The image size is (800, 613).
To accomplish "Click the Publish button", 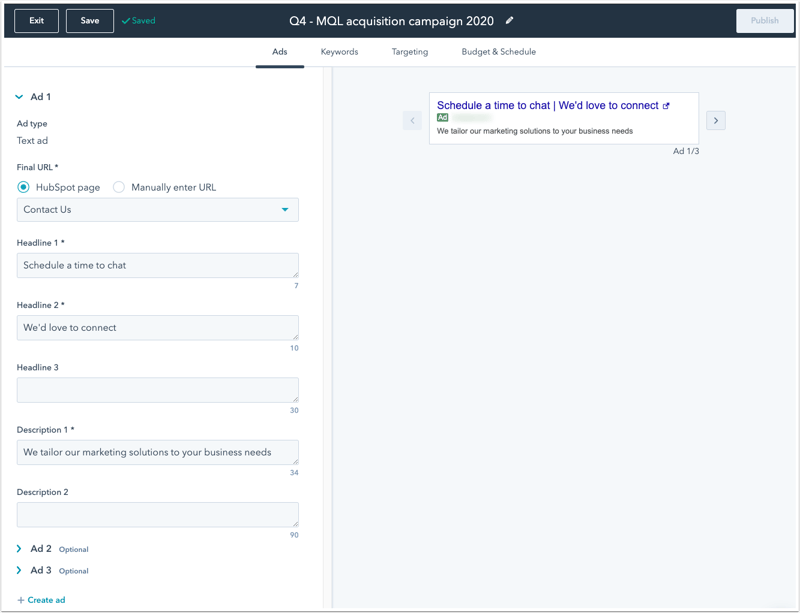I will pyautogui.click(x=764, y=20).
